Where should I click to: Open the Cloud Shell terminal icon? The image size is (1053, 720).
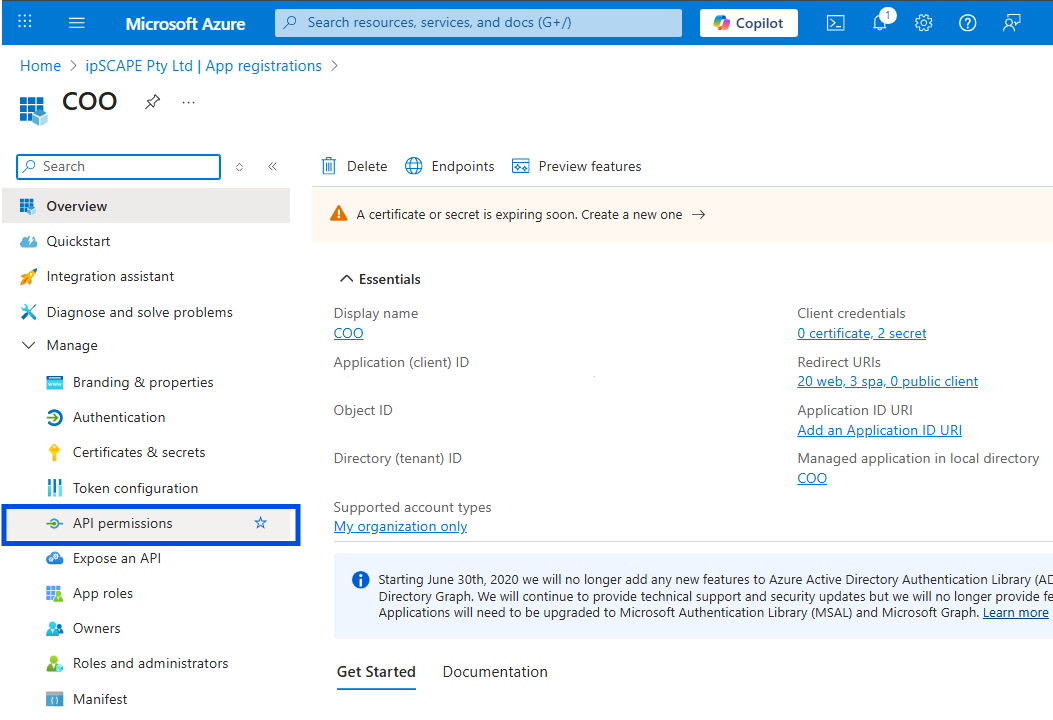(x=836, y=23)
